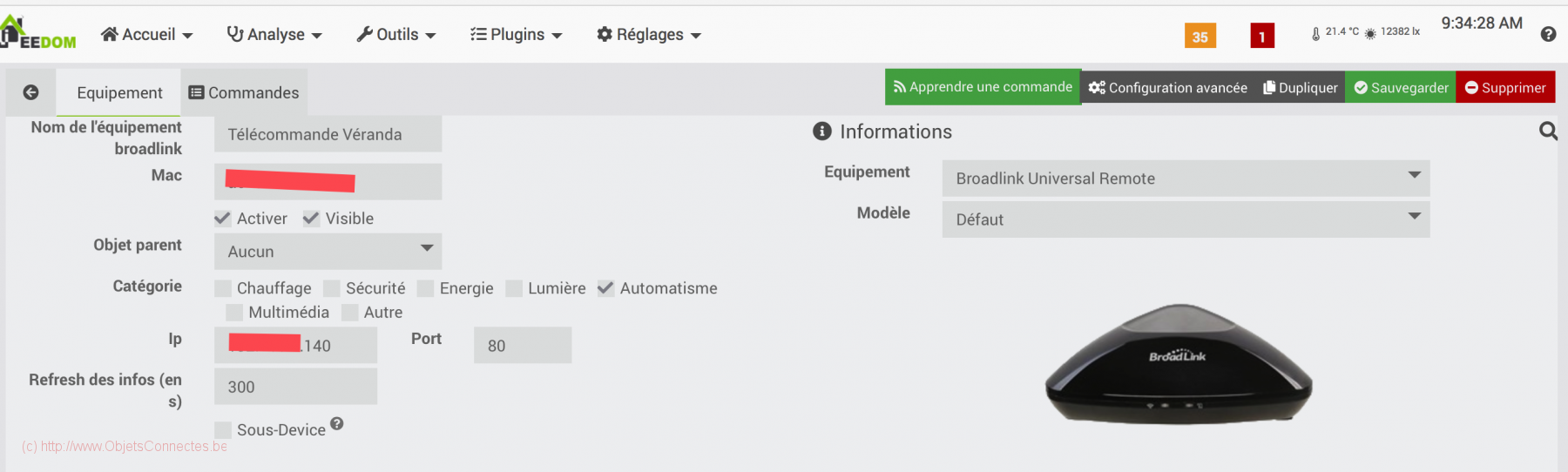Toggle the Visible checkbox
The image size is (1568, 472).
pos(311,219)
